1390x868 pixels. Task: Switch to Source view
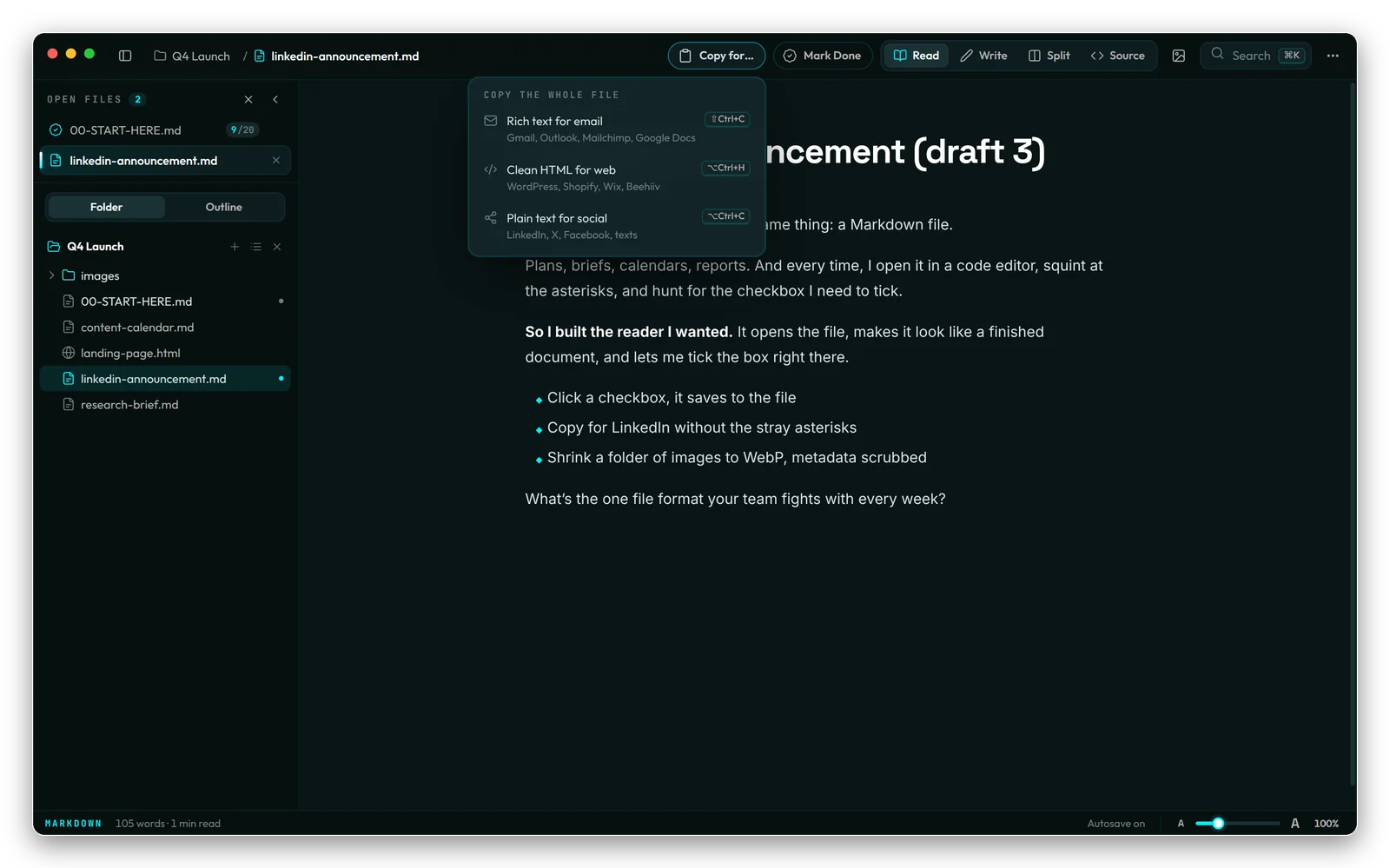tap(1118, 56)
